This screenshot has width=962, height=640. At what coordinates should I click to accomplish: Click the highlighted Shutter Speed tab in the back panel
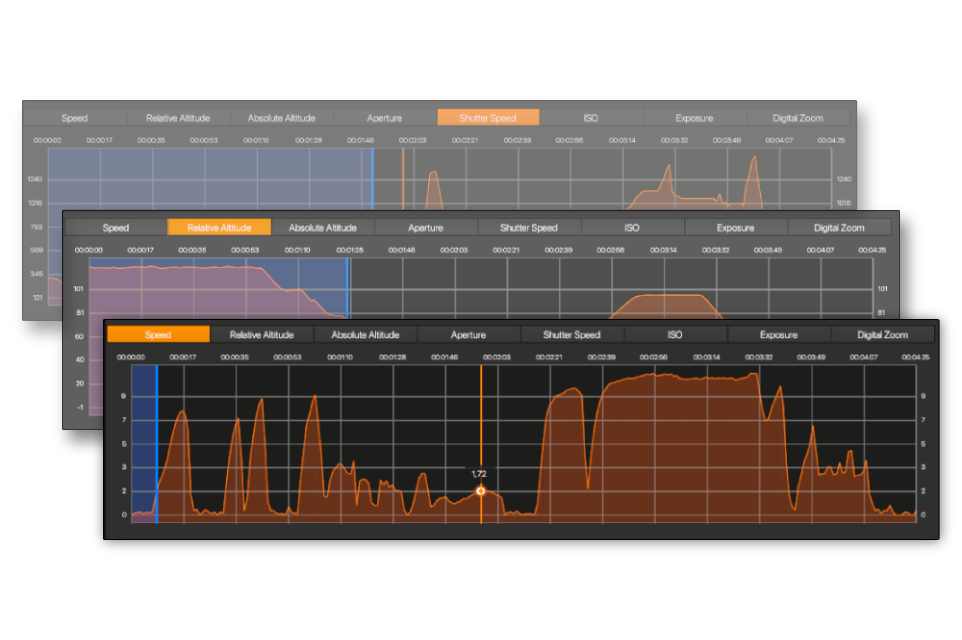click(x=488, y=118)
